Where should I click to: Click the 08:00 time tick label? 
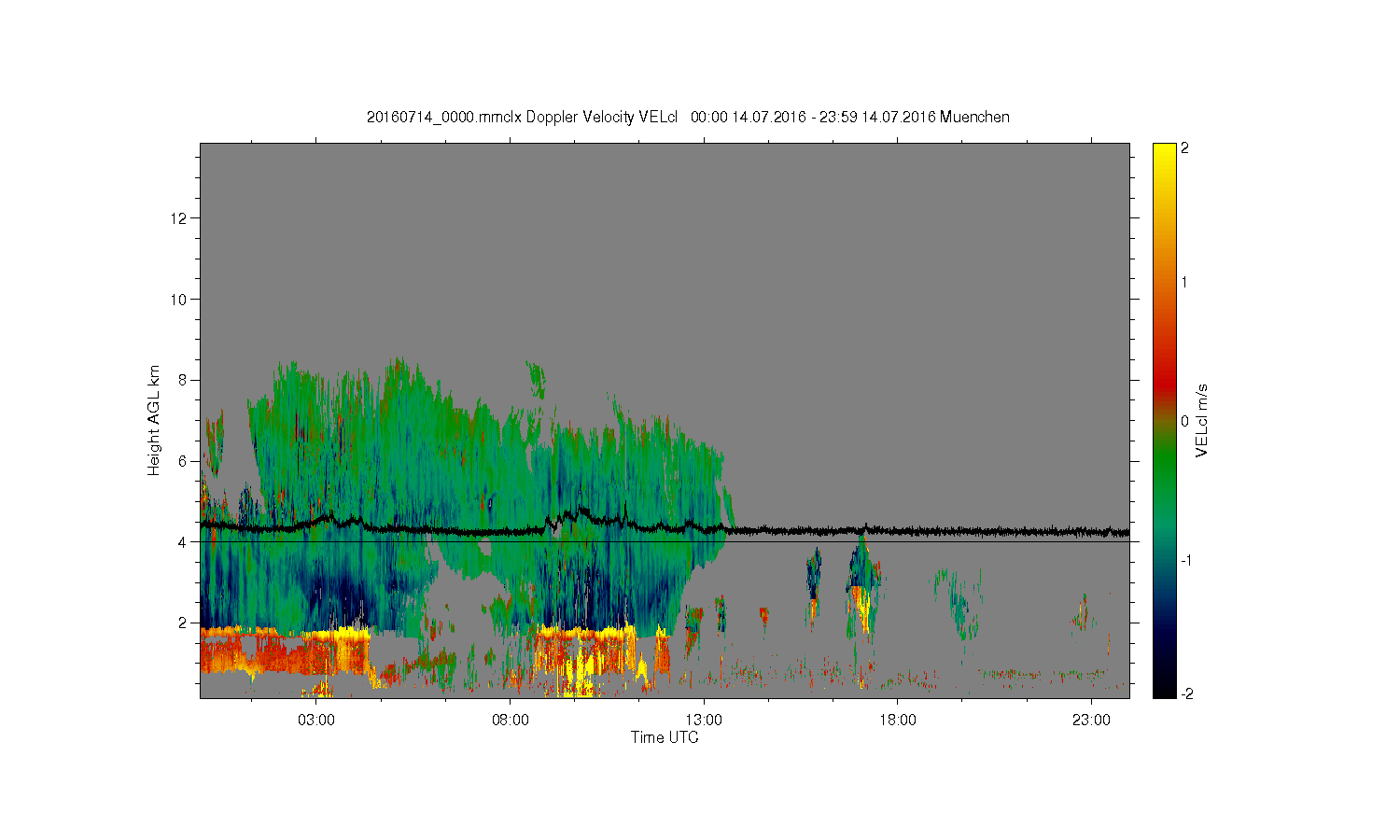511,721
